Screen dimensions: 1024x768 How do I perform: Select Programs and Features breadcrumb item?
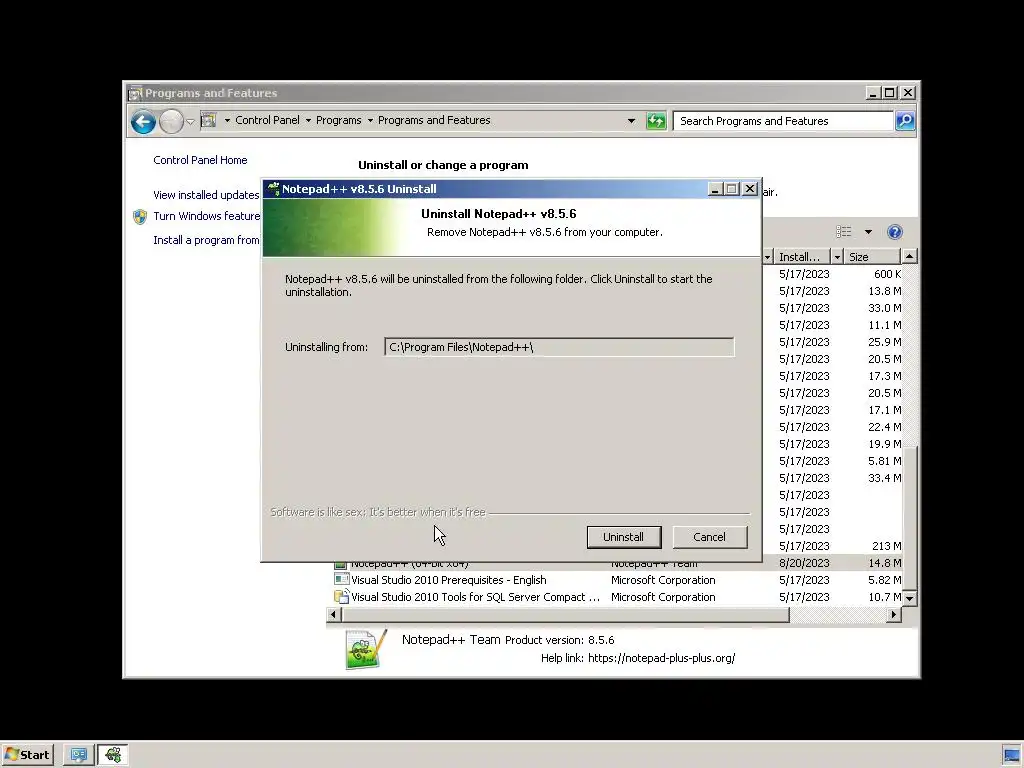coord(434,120)
